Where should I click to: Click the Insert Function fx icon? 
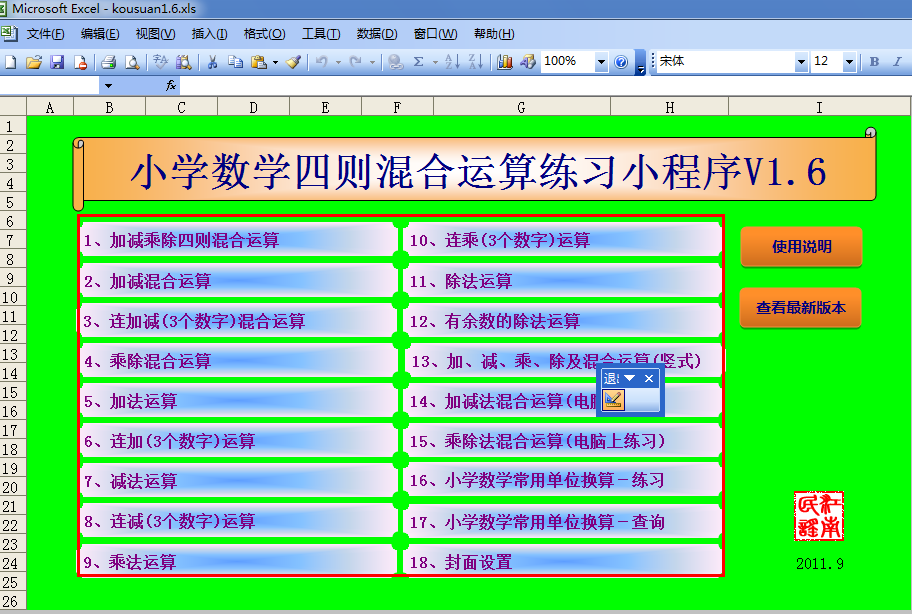(171, 86)
